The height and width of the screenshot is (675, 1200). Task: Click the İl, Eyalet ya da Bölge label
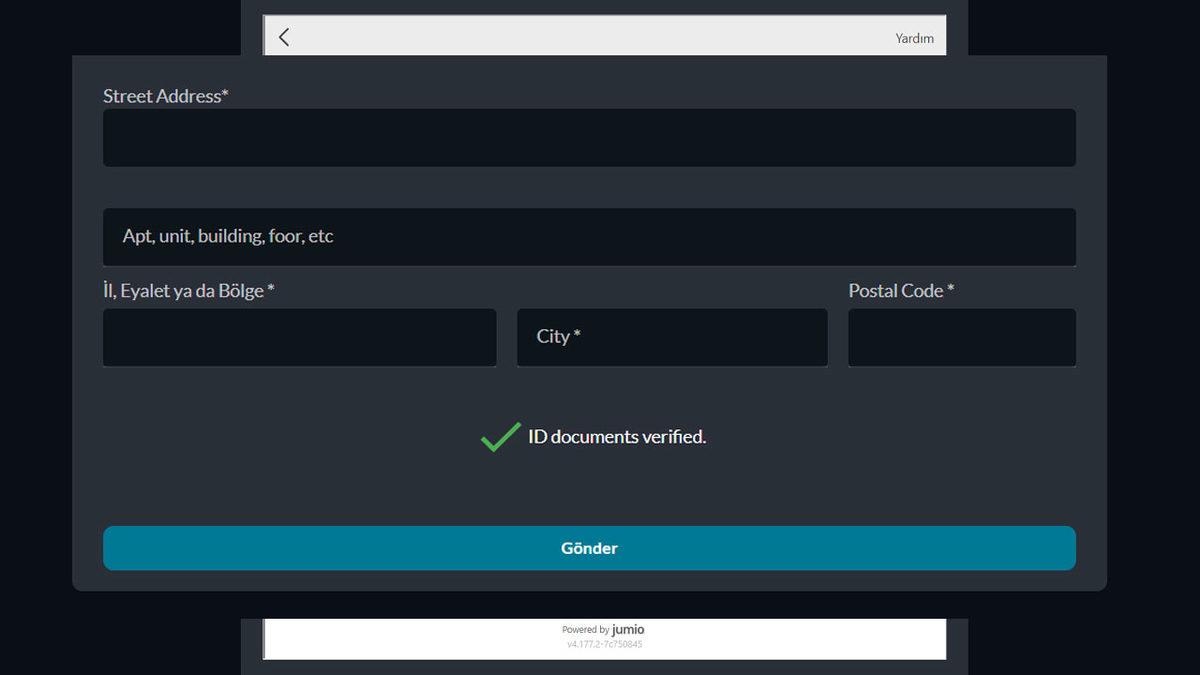click(x=189, y=291)
